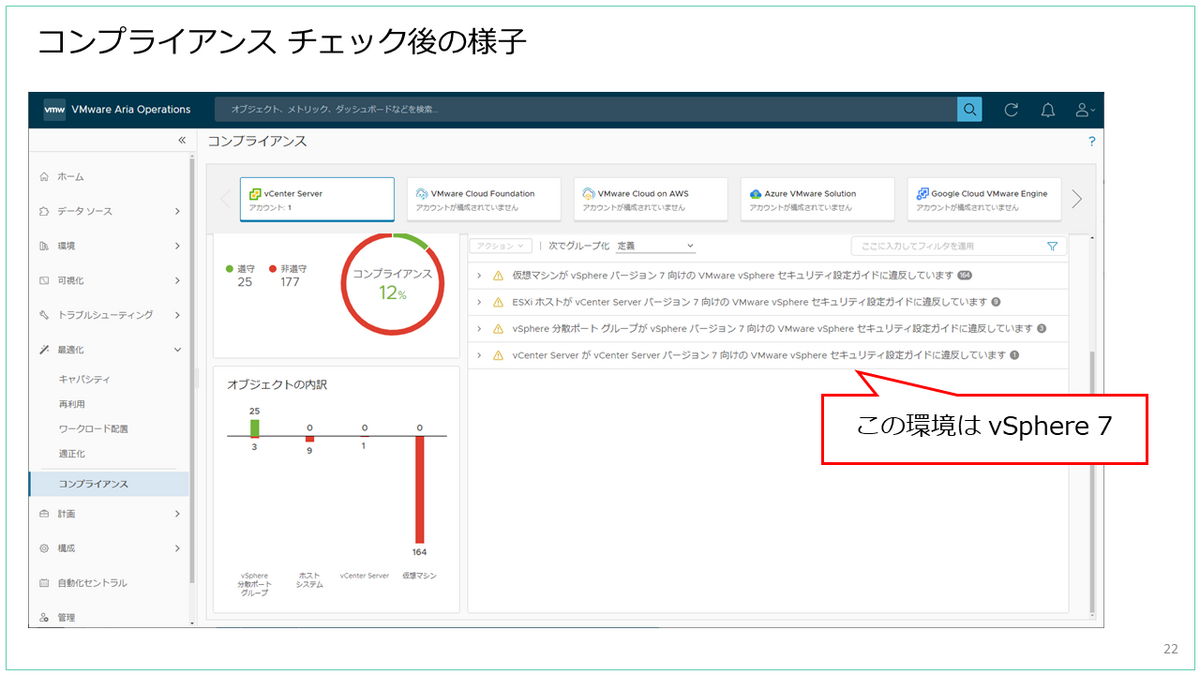Click the データ ソース sidebar icon

pyautogui.click(x=43, y=211)
